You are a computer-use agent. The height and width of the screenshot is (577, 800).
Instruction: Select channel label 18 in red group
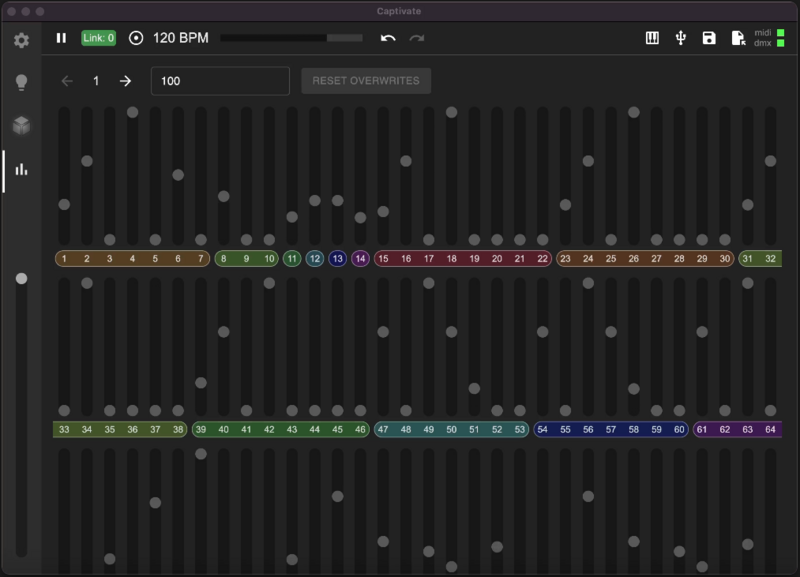coord(452,259)
